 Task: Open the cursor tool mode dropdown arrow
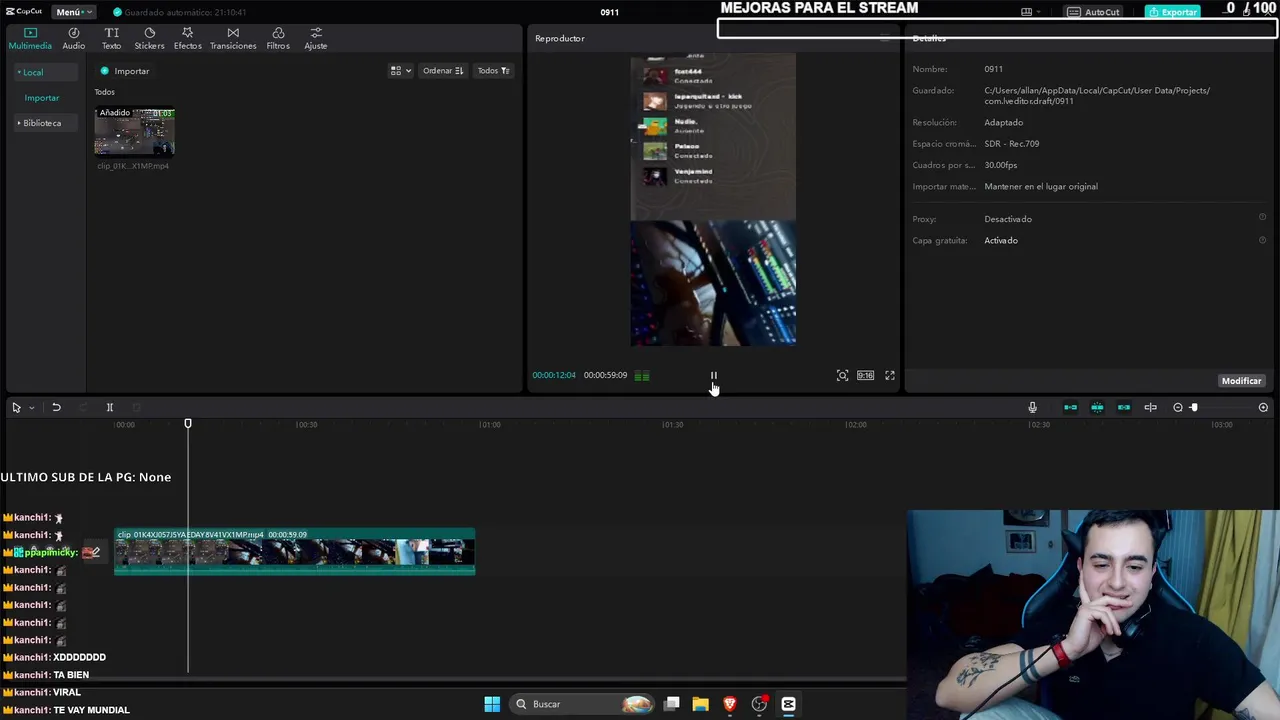[x=31, y=407]
